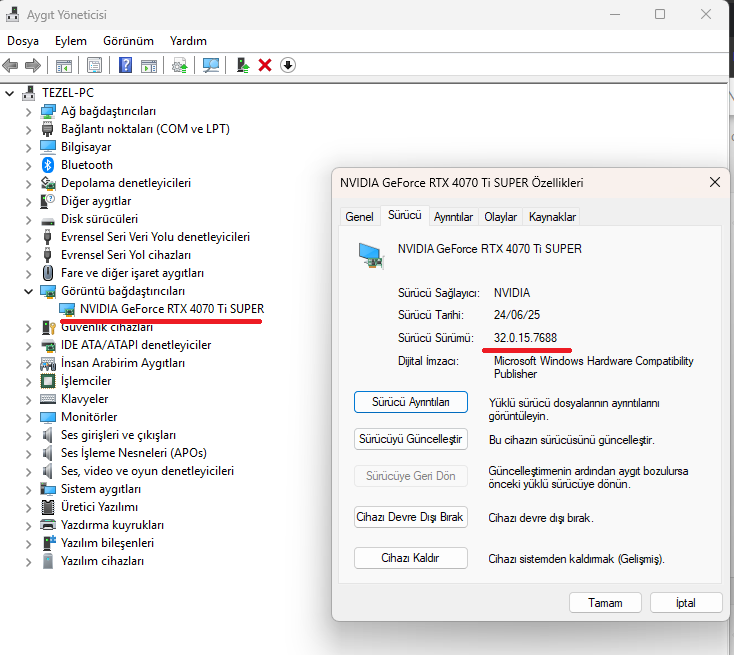Click Cihazı Devre Dışı Bırak button

(x=411, y=517)
